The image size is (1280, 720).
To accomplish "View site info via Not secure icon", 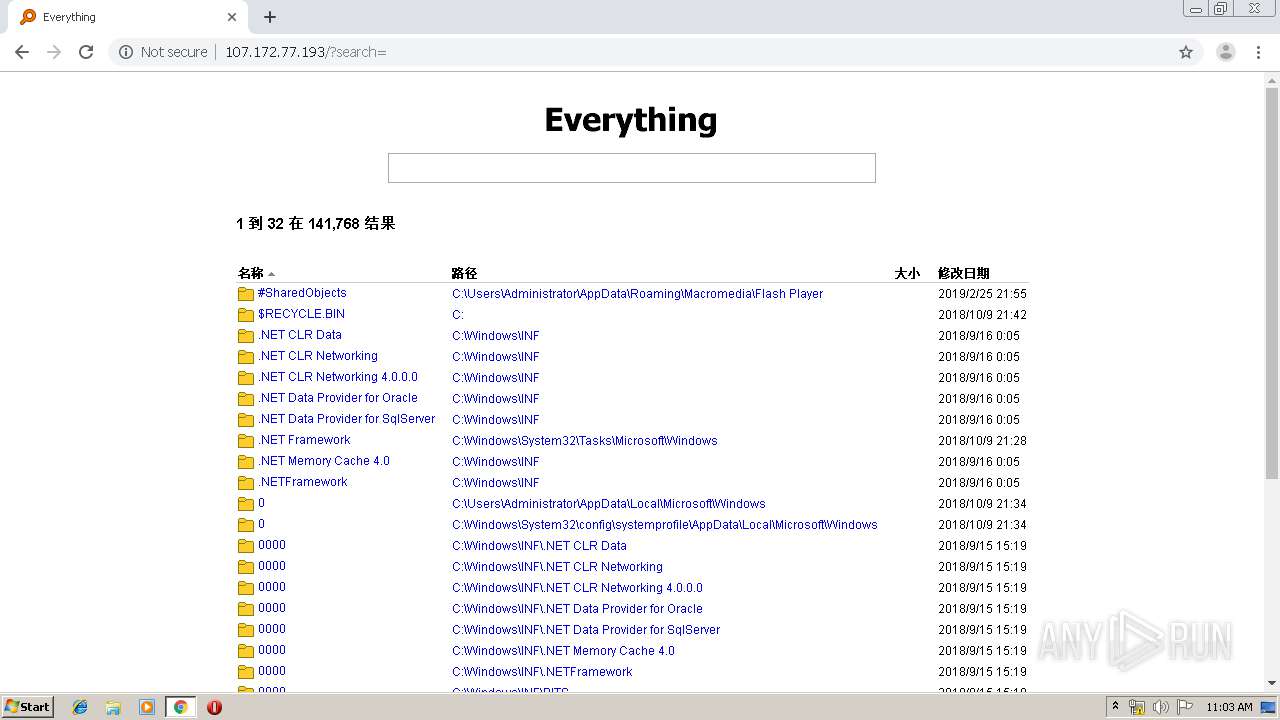I will pos(126,52).
